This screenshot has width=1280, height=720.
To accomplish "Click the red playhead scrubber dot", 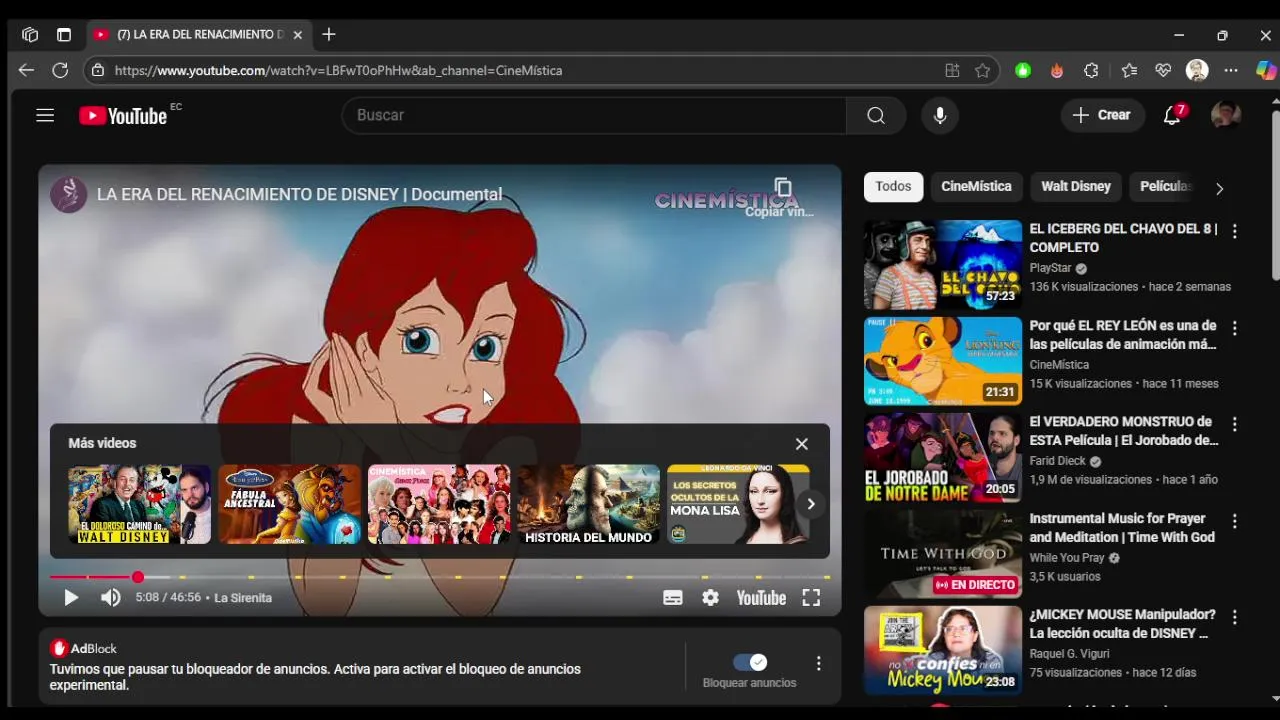I will pyautogui.click(x=138, y=577).
